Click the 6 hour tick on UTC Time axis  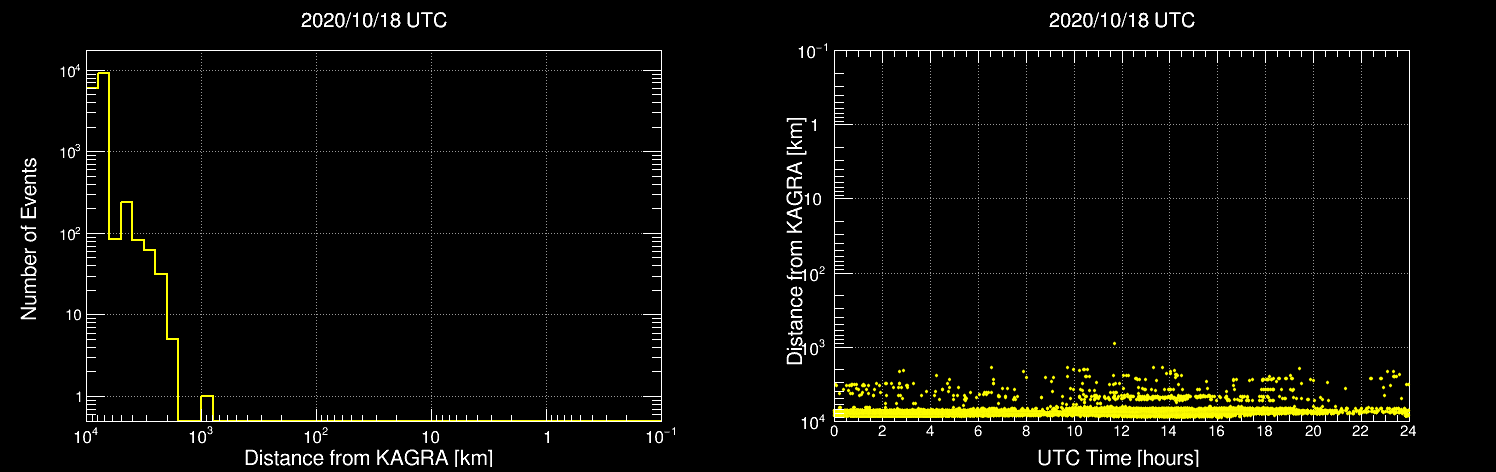(x=978, y=431)
